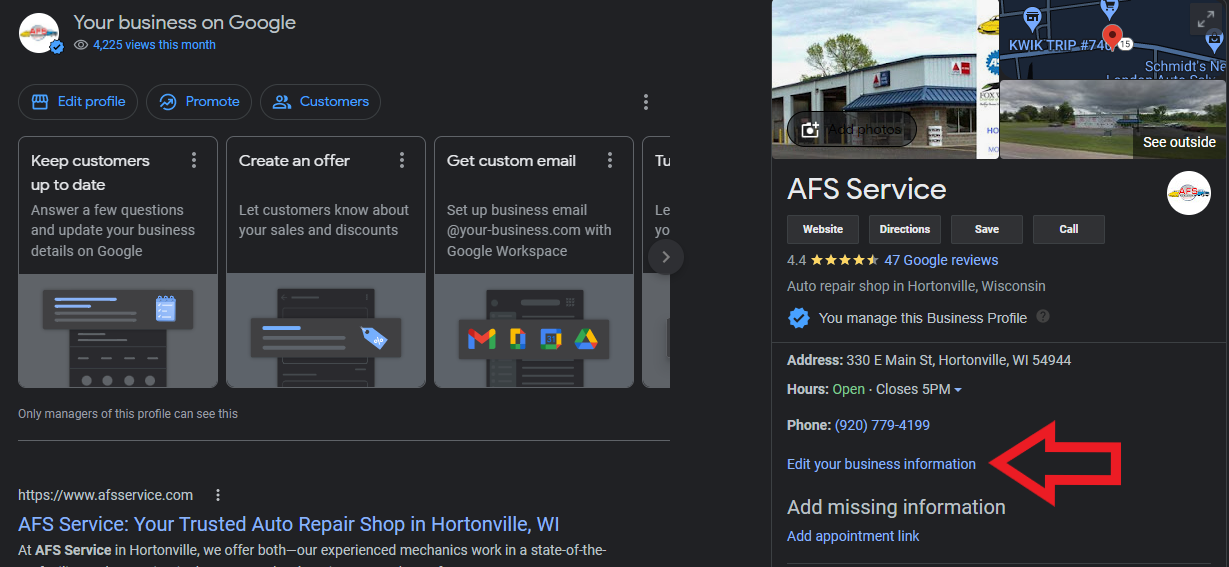Viewport: 1229px width, 567px height.
Task: Open the '4,225 views this month' link
Action: pyautogui.click(x=154, y=45)
